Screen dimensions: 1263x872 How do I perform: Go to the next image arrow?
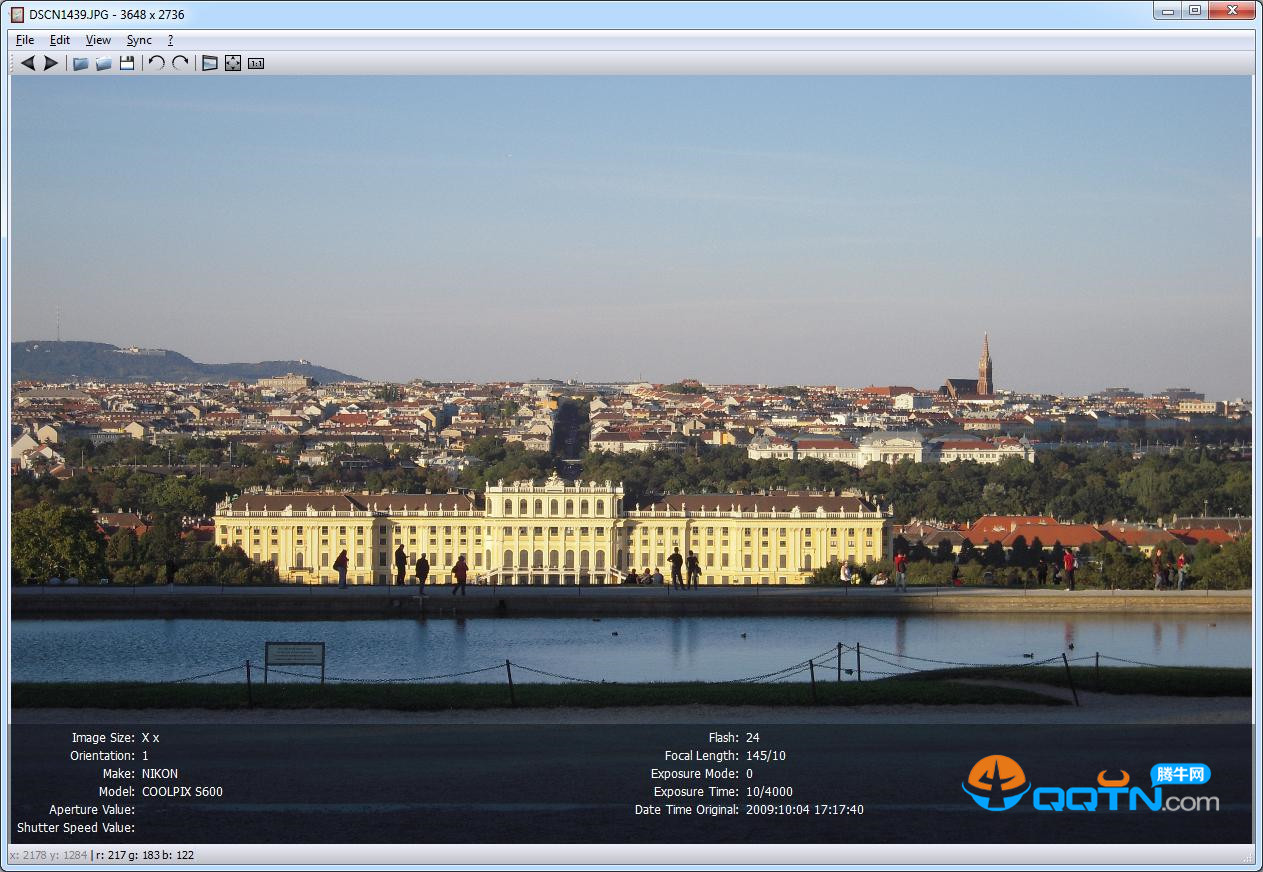50,63
